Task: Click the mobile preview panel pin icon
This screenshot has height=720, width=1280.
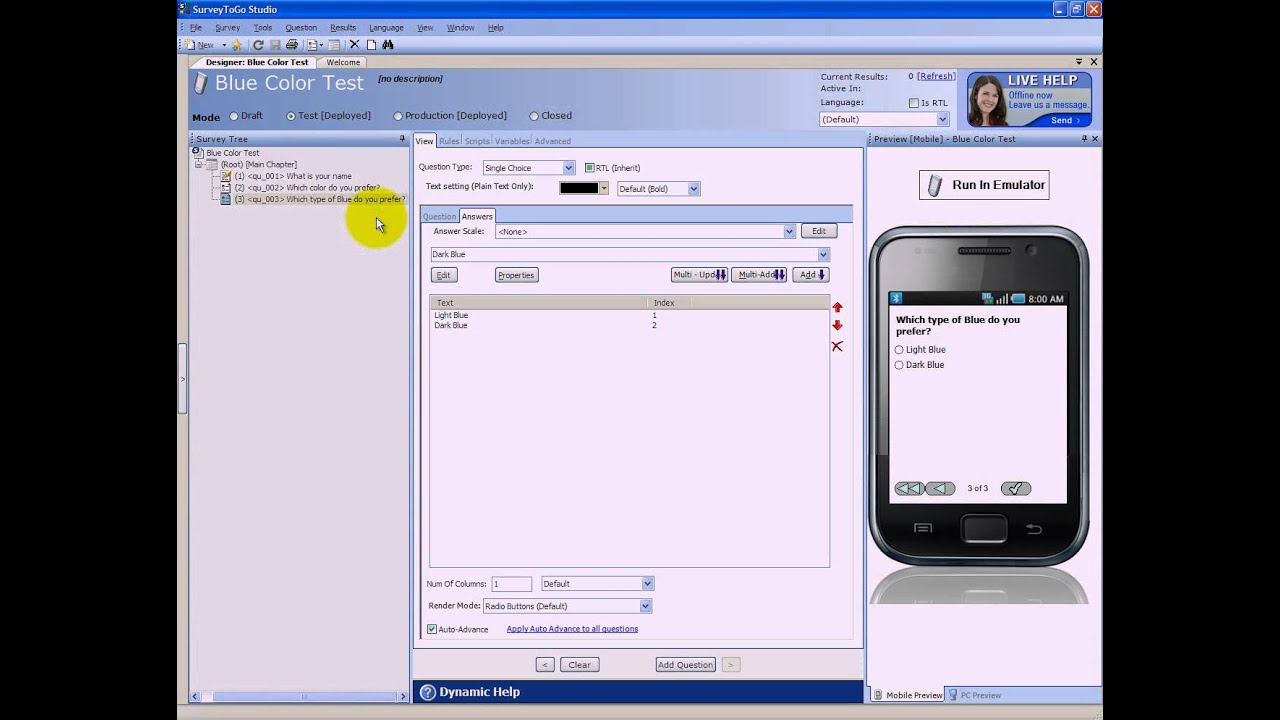Action: tap(1084, 139)
